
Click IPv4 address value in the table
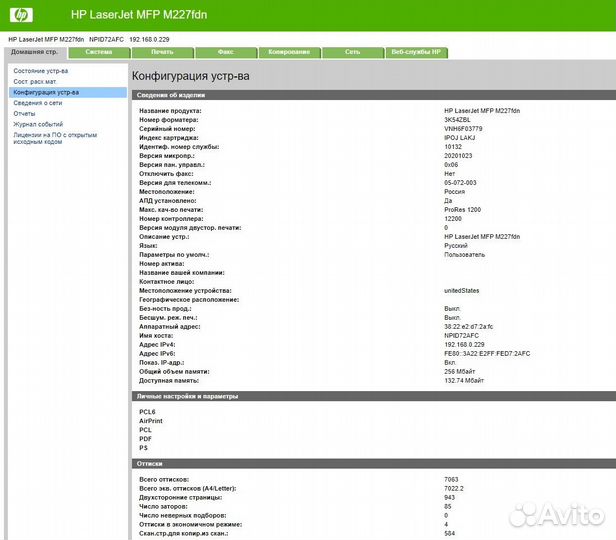coord(464,345)
